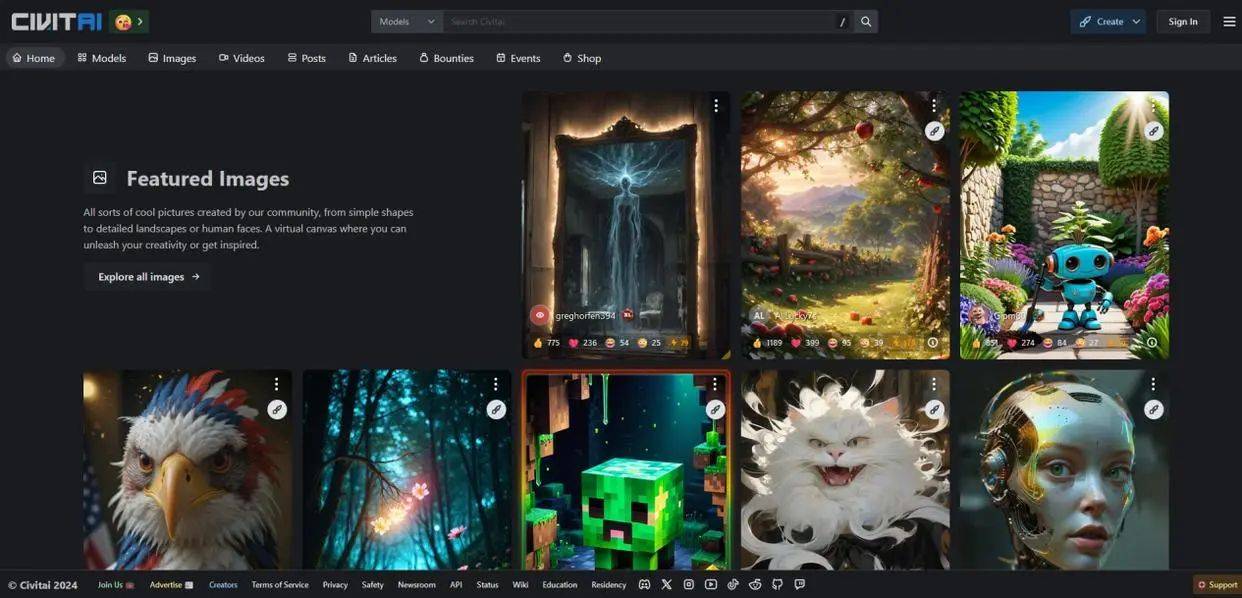Open options menu on the apple orchard image
The height and width of the screenshot is (598, 1242).
coord(934,106)
